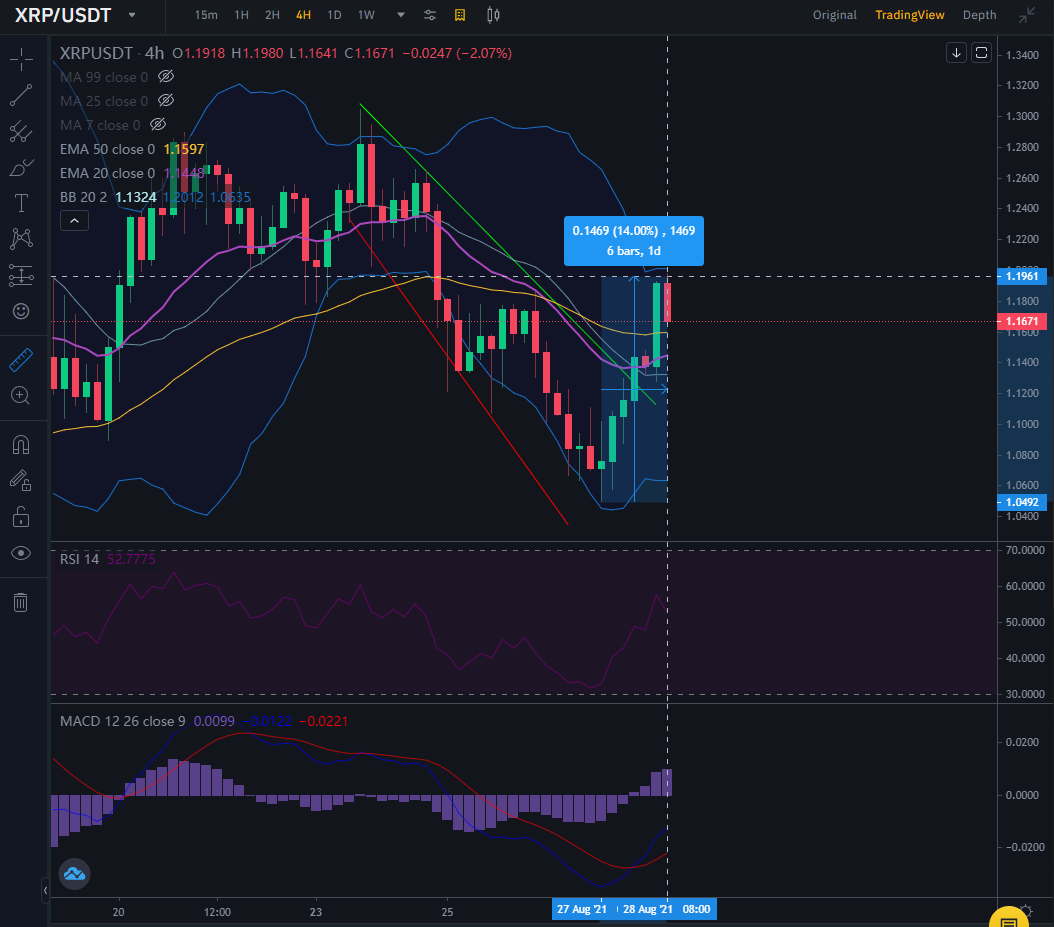Click the chart settings gear at bottom right
The width and height of the screenshot is (1054, 927).
(1026, 912)
